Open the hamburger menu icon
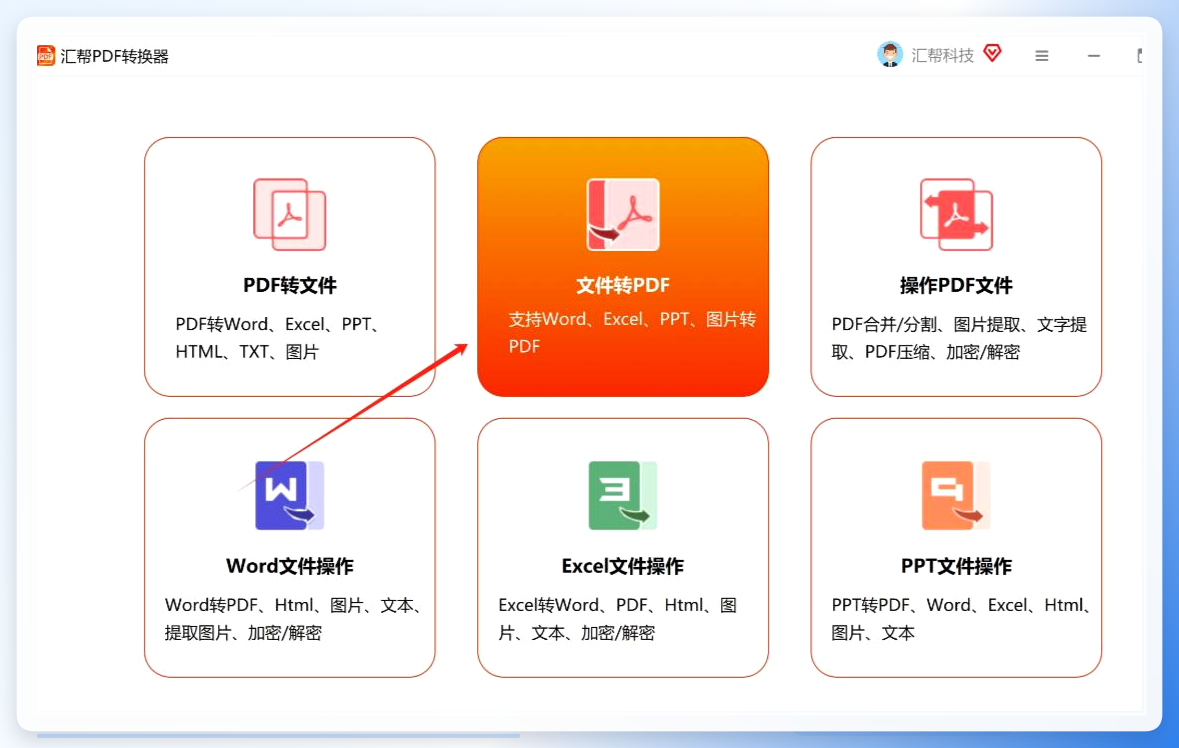Image resolution: width=1179 pixels, height=748 pixels. [x=1041, y=56]
